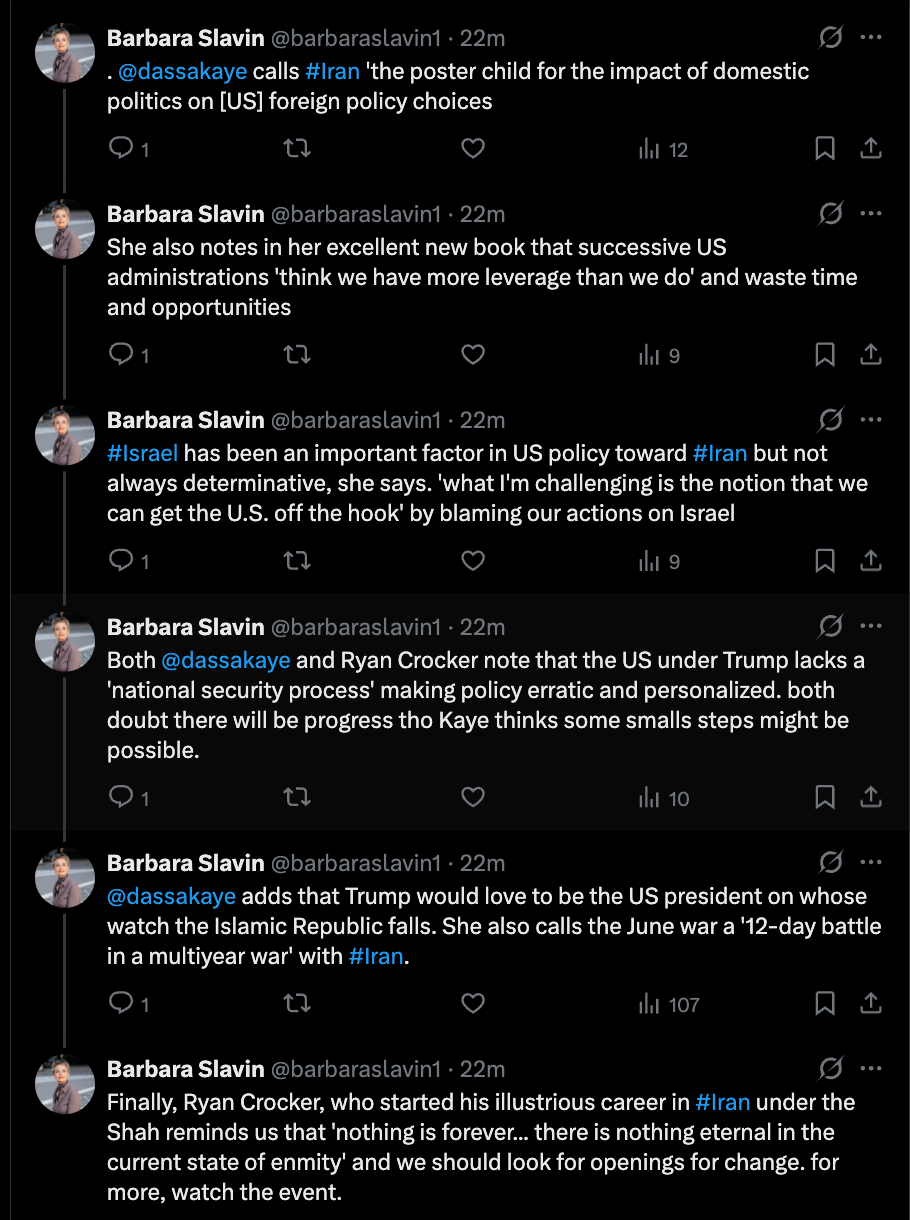This screenshot has height=1220, width=910.
Task: Repost the tweet about US leverage
Action: click(297, 355)
